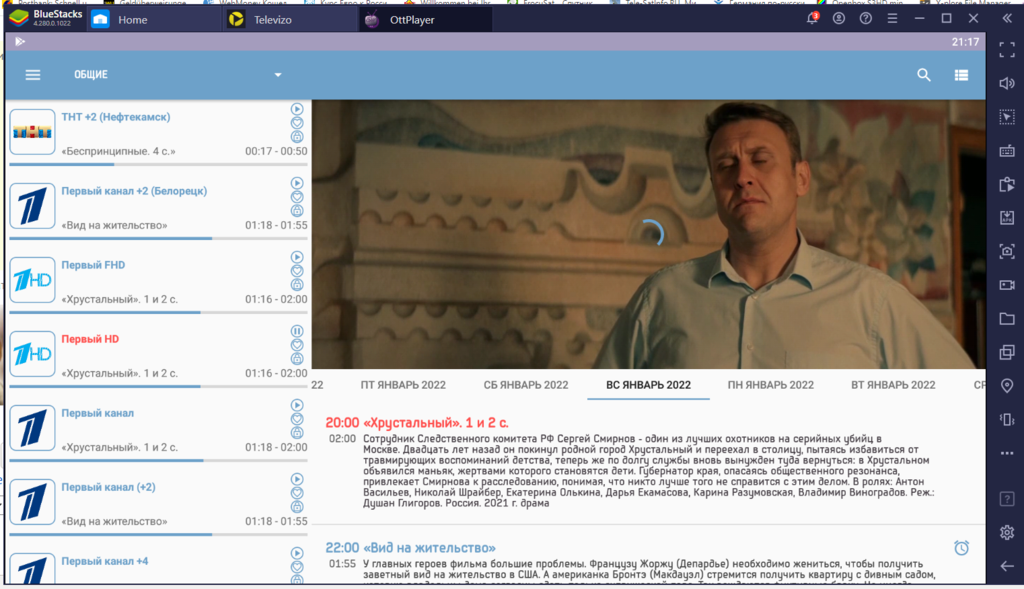The height and width of the screenshot is (589, 1024).
Task: Favorite Первый канал (+2) with the heart icon
Action: coord(297,493)
